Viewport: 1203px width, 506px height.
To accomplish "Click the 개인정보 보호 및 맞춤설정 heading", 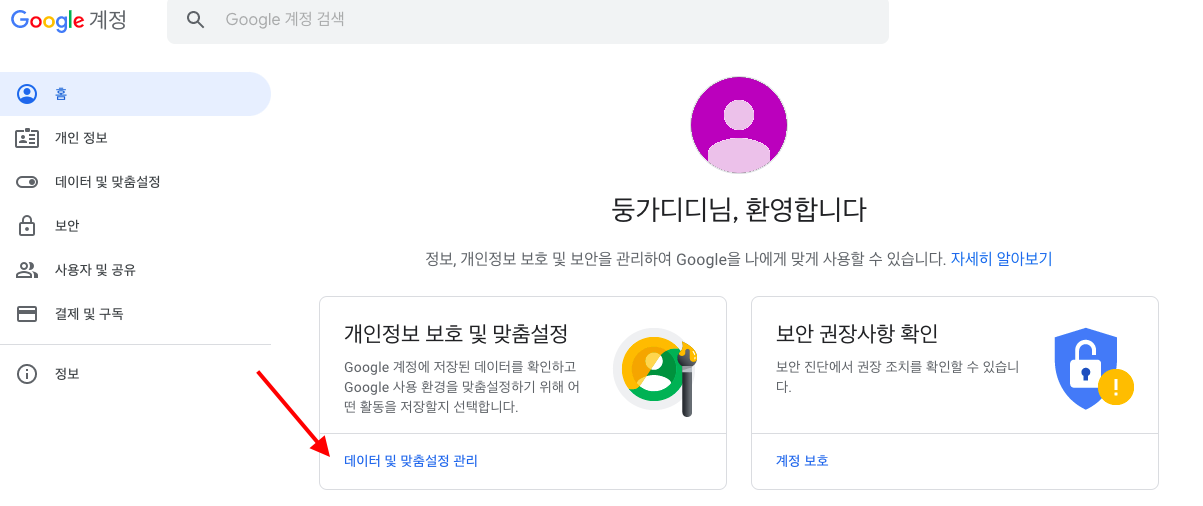I will click(x=456, y=333).
